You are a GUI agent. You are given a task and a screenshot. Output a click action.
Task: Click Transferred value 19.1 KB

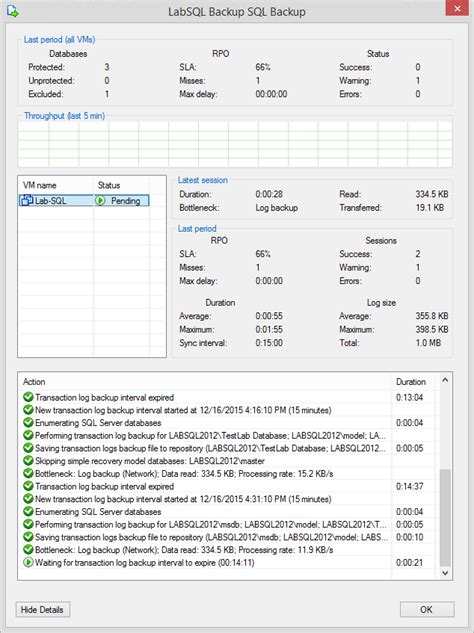430,208
